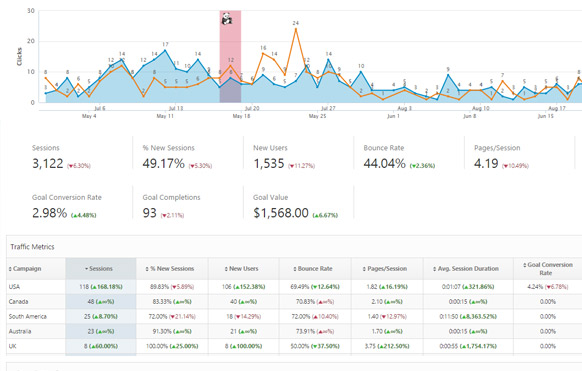Select the USA campaign row
582x371 pixels.
[x=294, y=287]
